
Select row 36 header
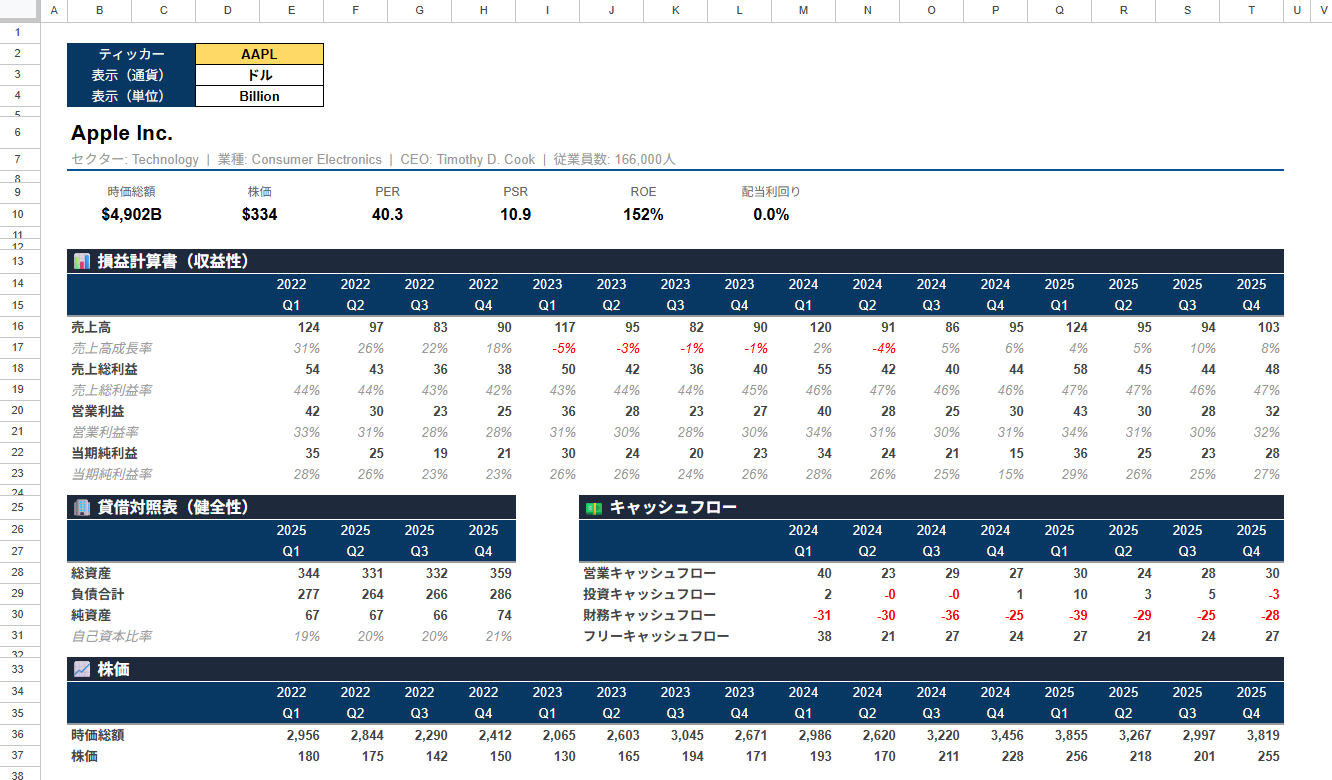click(20, 735)
